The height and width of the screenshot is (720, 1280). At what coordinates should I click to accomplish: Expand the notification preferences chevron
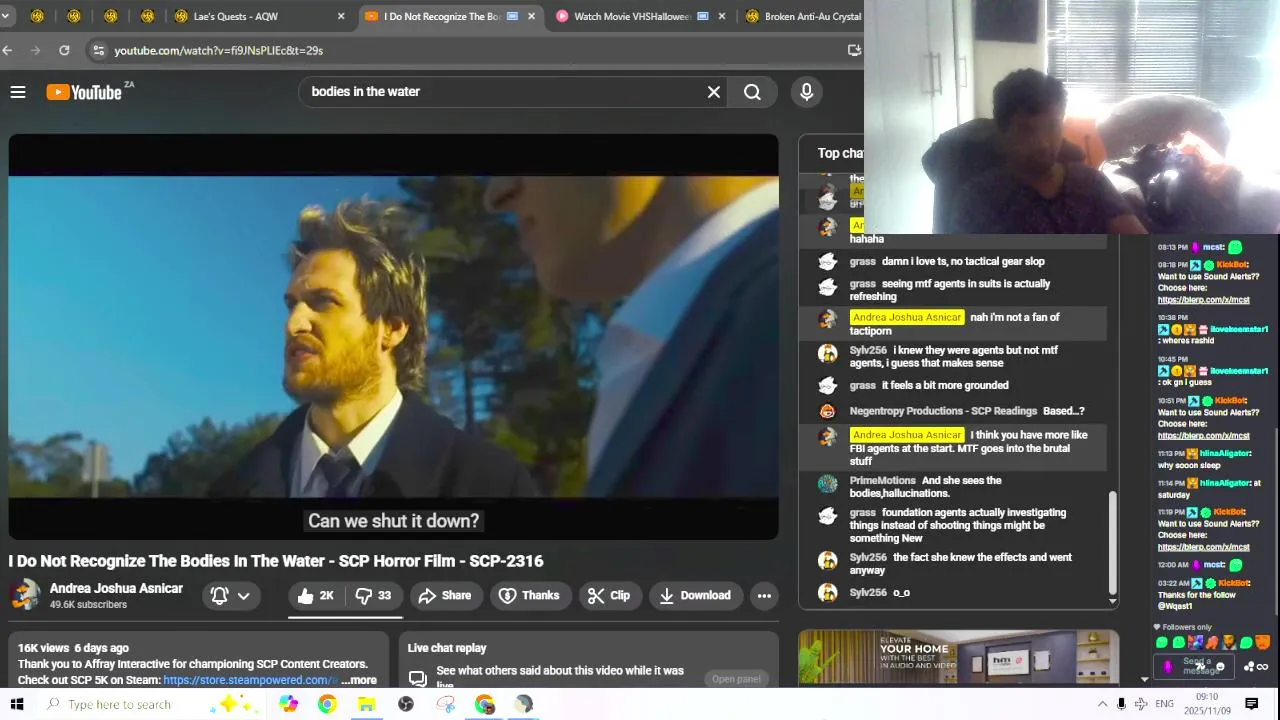pos(243,595)
